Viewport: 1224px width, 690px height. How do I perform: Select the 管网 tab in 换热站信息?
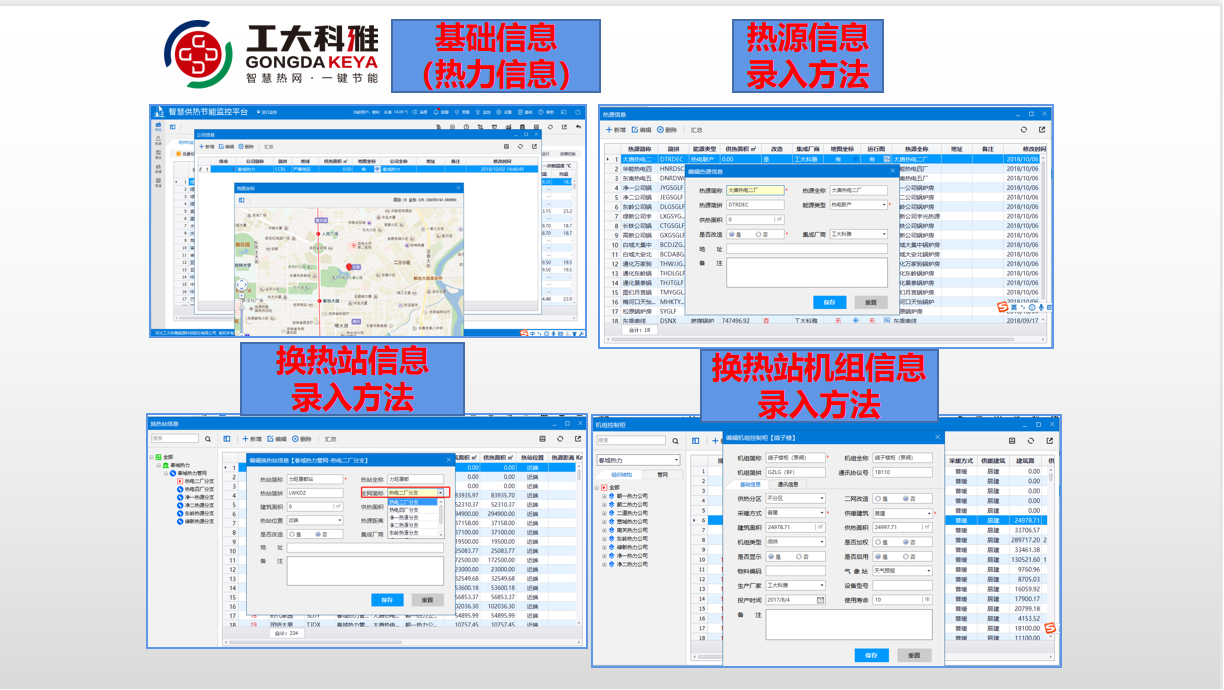(x=665, y=474)
